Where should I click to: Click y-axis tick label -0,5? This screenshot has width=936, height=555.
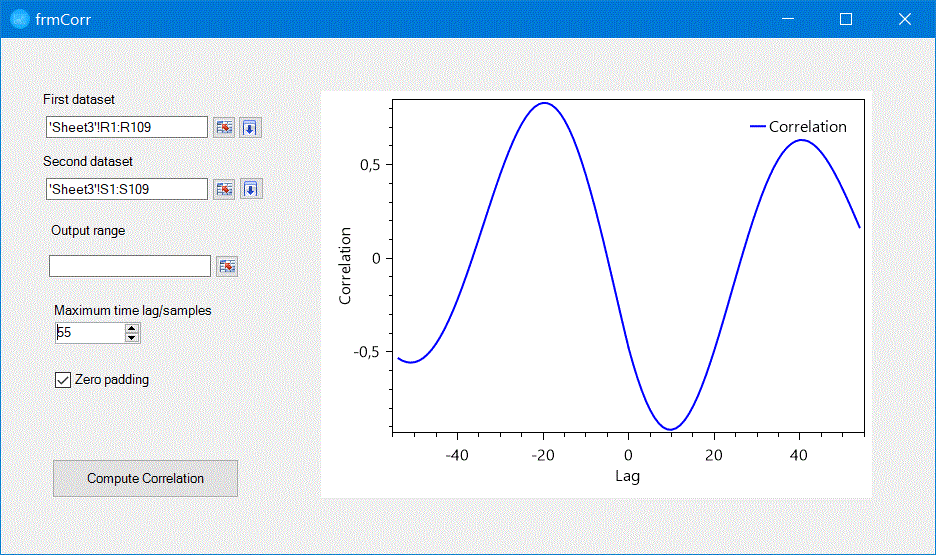[x=367, y=352]
